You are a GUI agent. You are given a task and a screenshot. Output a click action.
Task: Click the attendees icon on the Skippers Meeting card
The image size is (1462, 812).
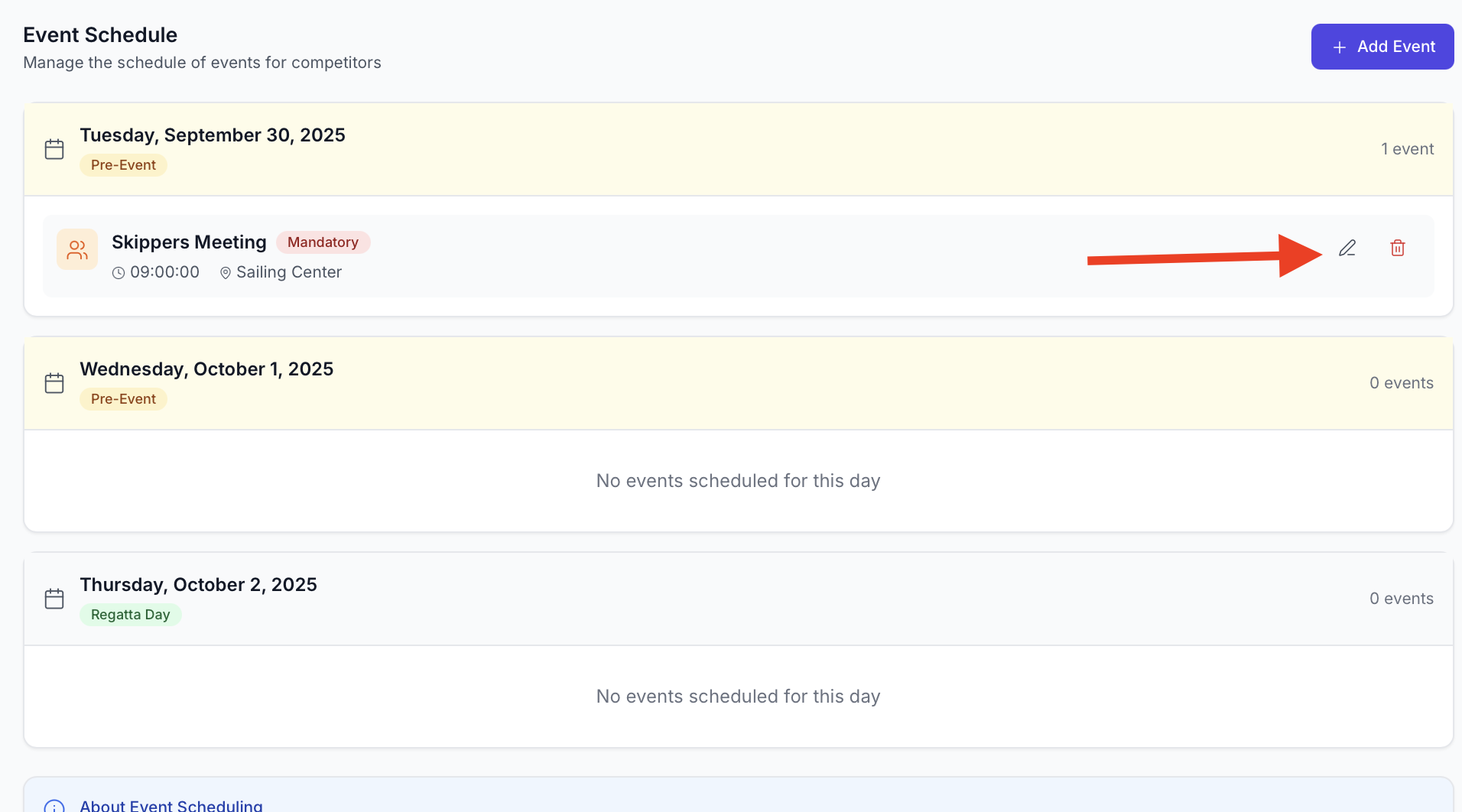coord(76,248)
